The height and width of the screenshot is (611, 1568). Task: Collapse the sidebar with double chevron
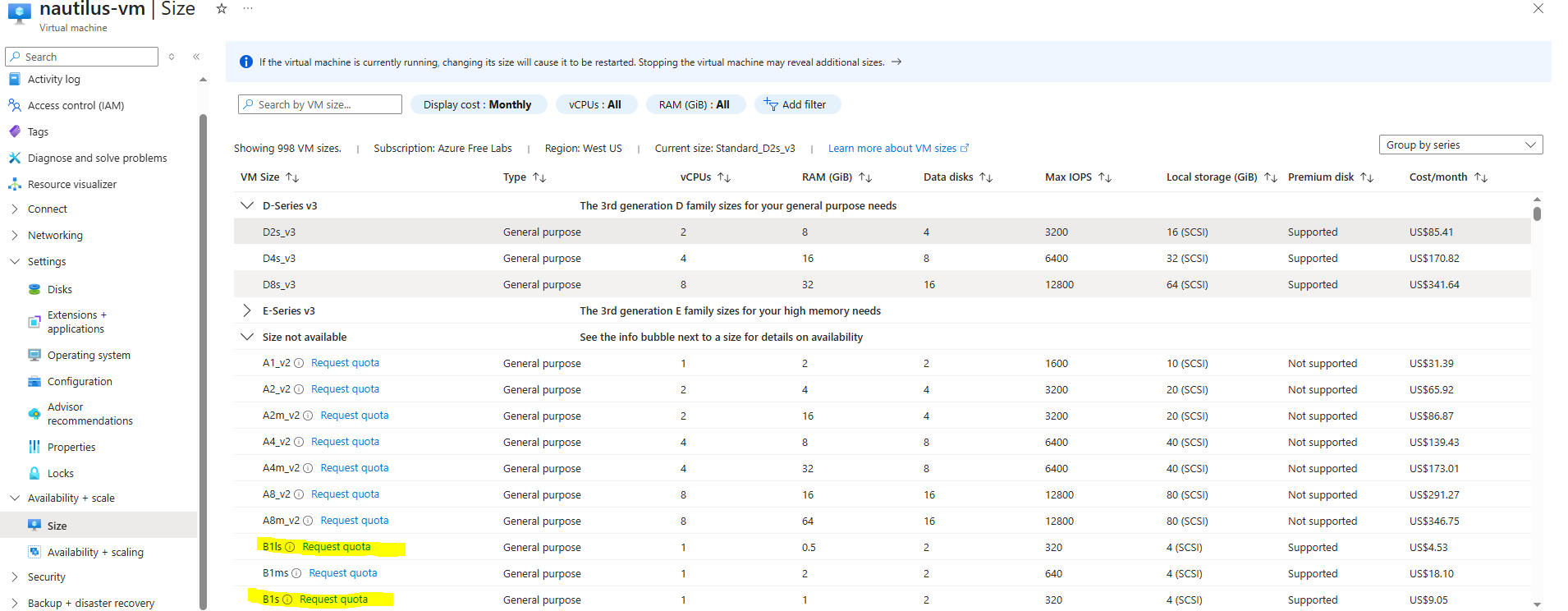196,57
